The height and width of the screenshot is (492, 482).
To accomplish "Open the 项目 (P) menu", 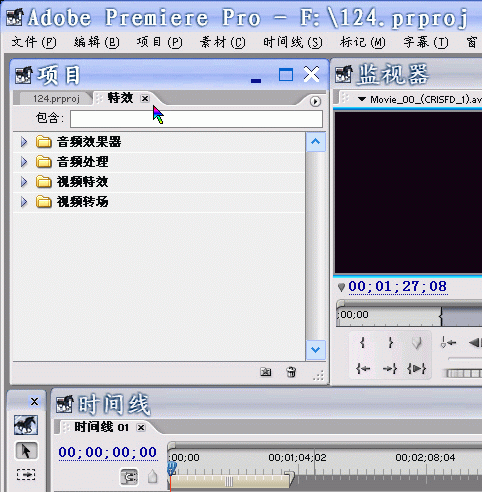I will point(159,42).
